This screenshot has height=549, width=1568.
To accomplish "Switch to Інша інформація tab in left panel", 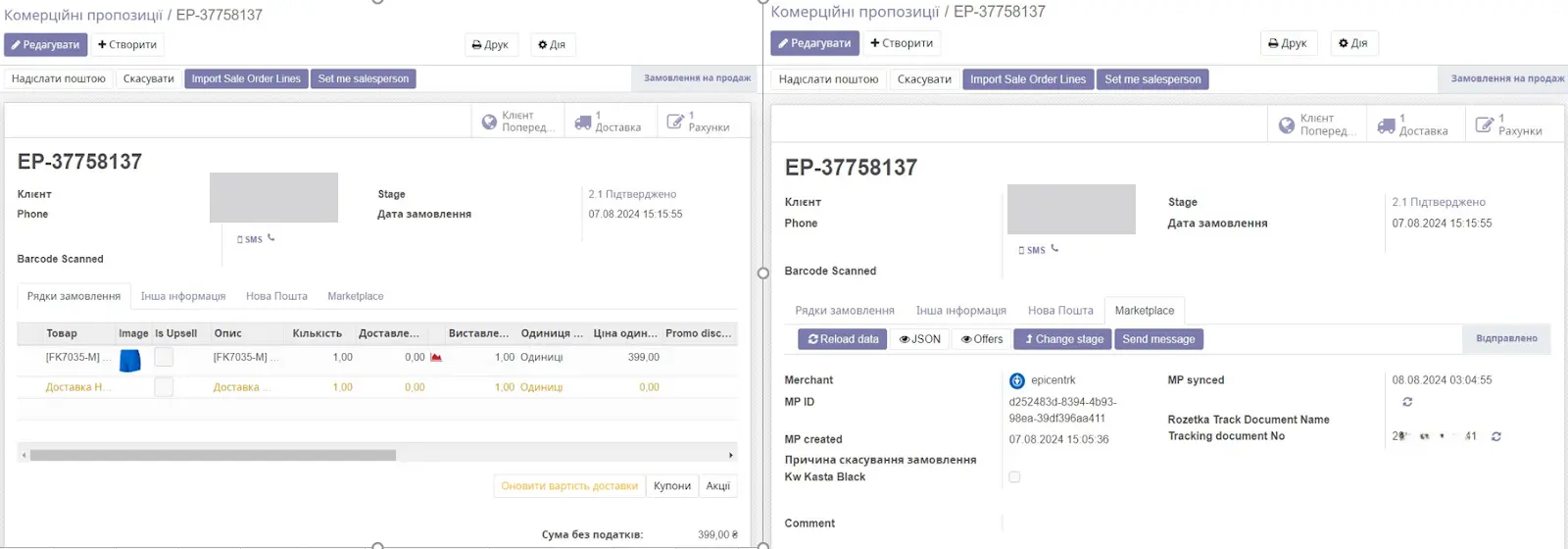I will point(183,296).
